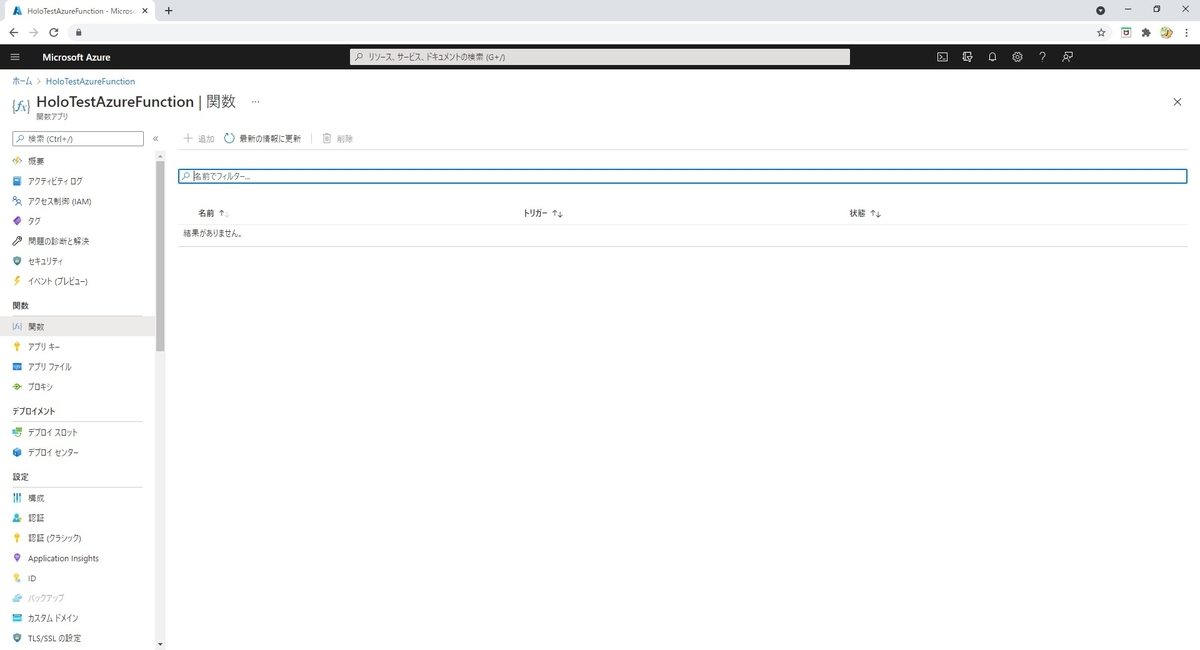This screenshot has height=650, width=1200.
Task: Open the feedback icon in top bar
Action: click(x=1068, y=57)
